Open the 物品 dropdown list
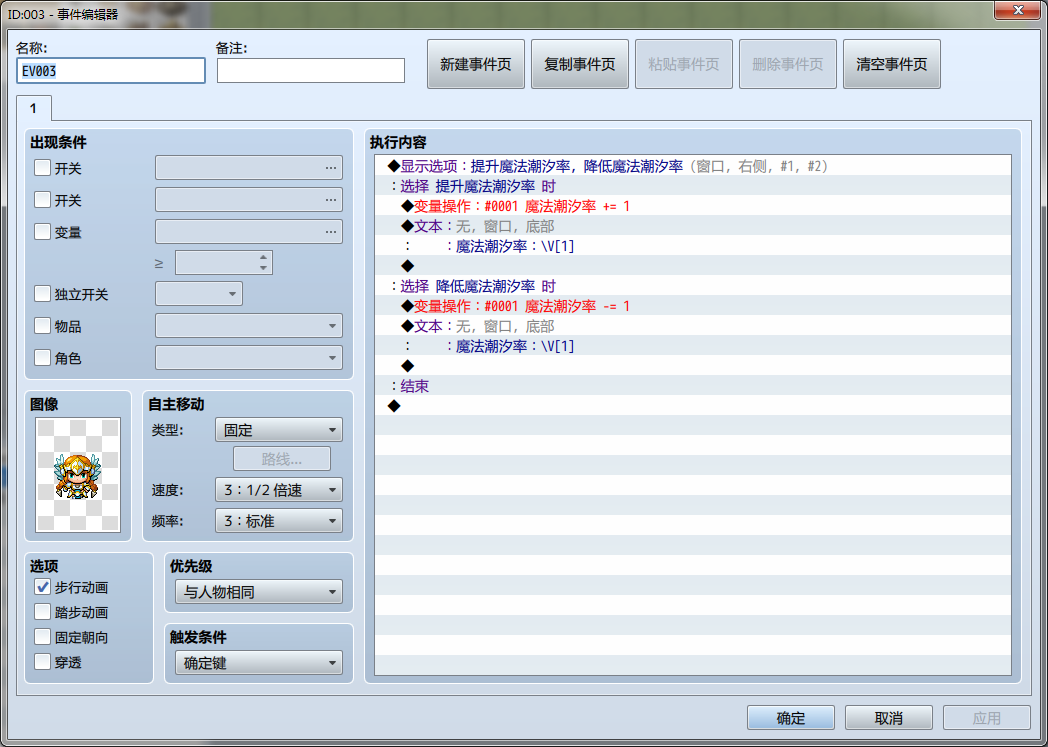This screenshot has width=1048, height=747. click(249, 326)
